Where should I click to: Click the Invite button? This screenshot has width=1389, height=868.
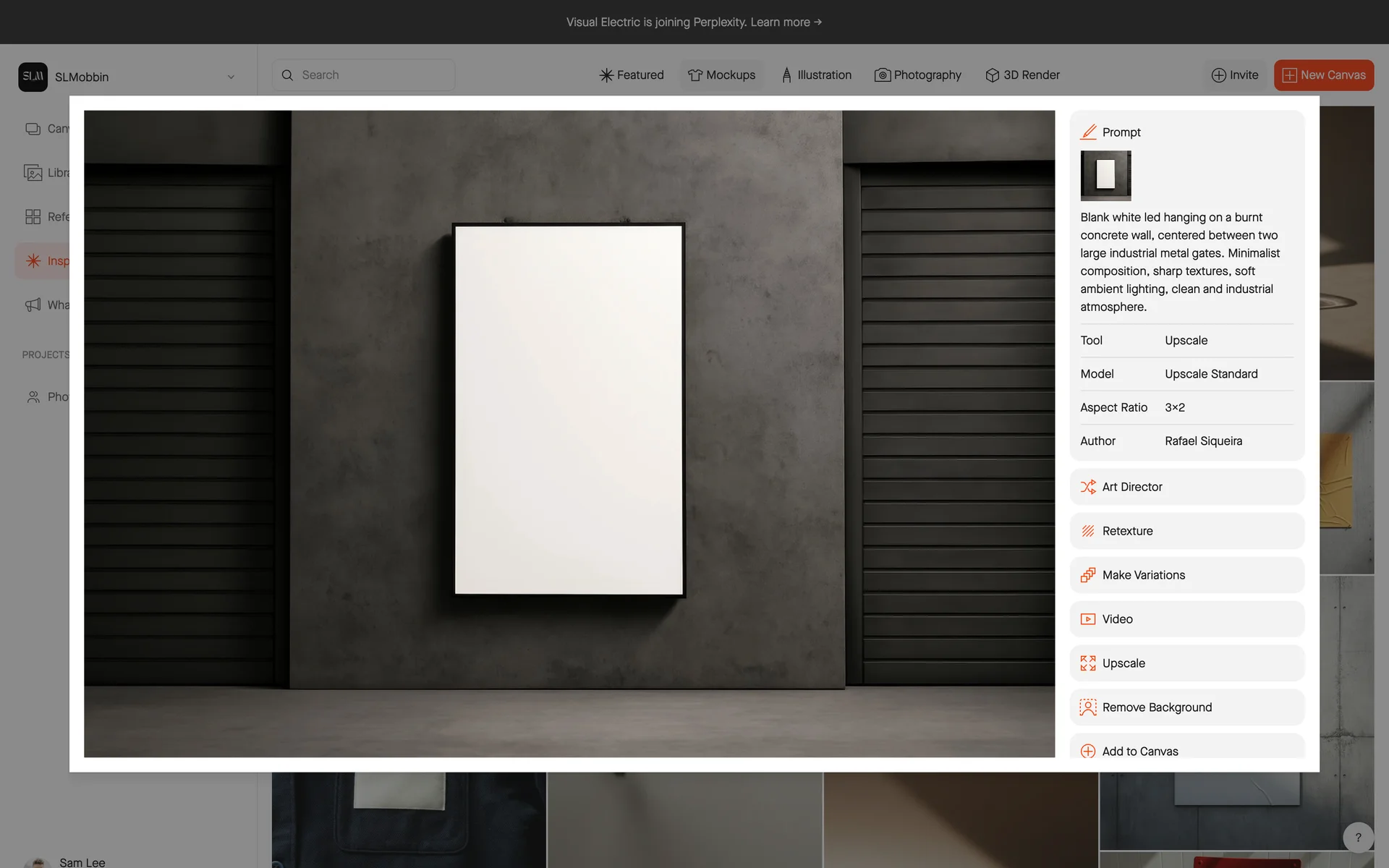(1235, 75)
